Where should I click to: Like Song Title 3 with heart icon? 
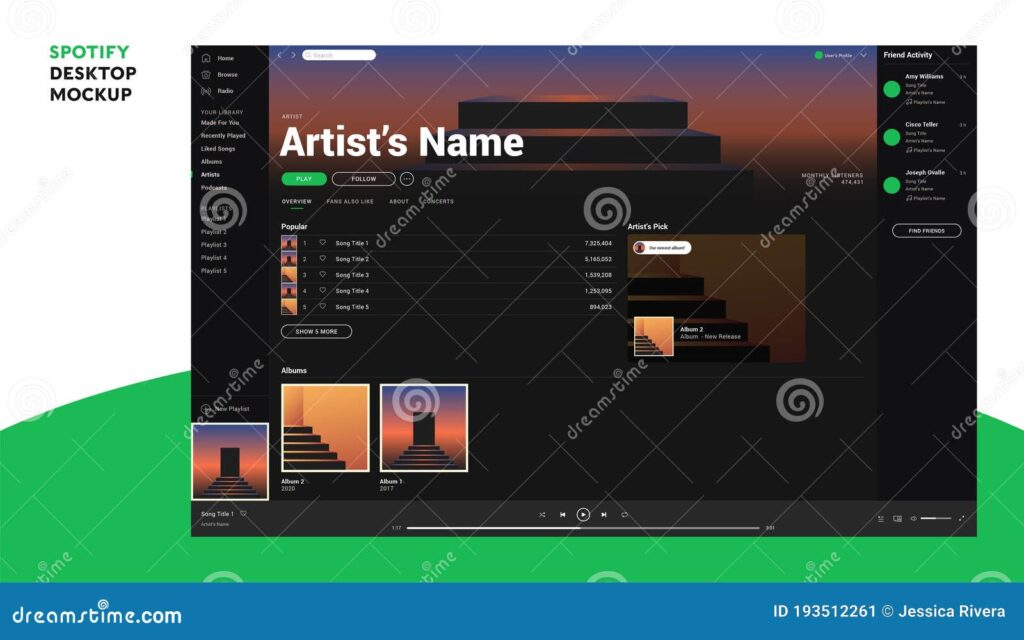click(323, 274)
